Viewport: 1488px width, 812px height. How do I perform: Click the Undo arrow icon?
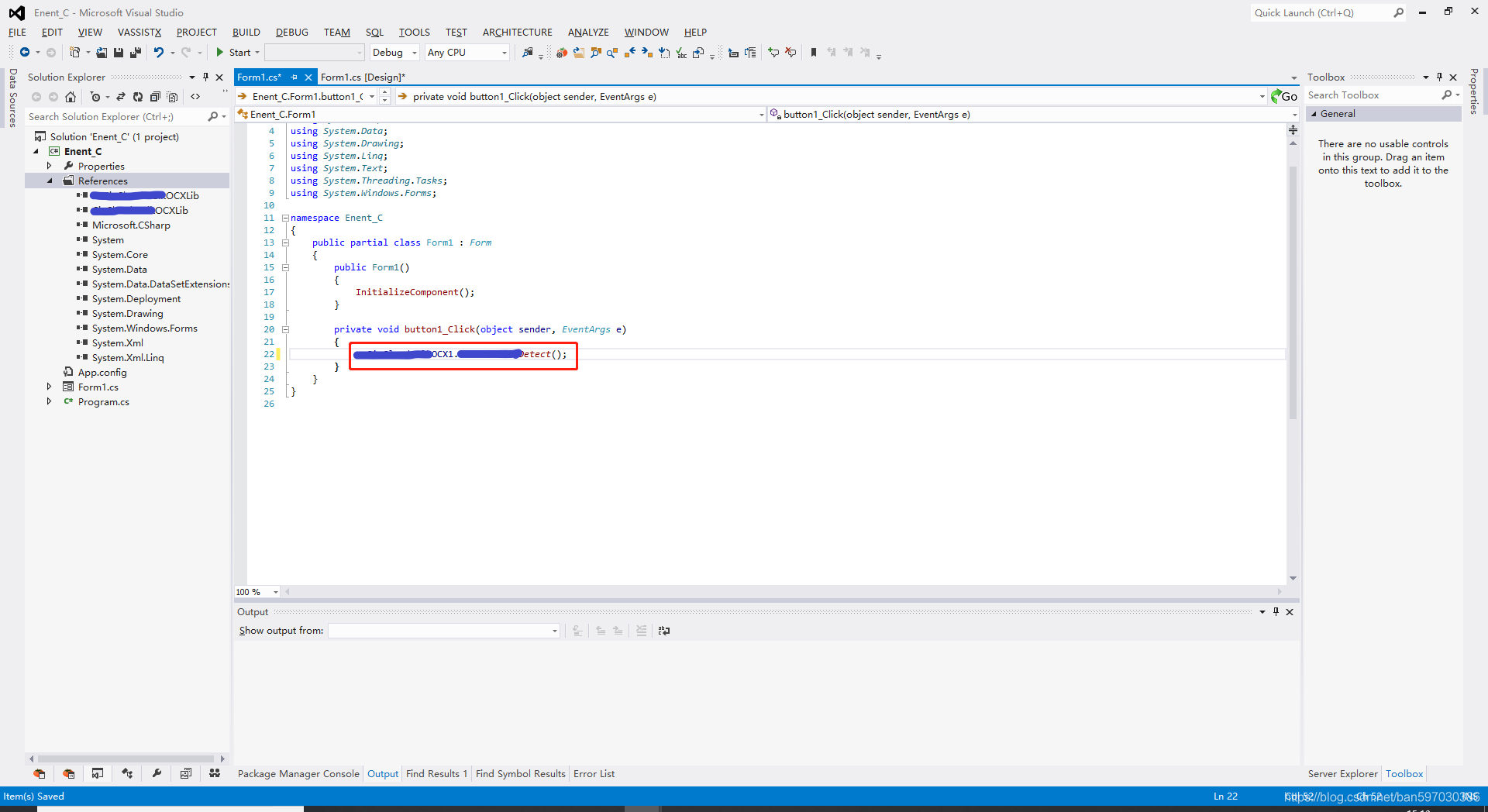click(x=158, y=53)
